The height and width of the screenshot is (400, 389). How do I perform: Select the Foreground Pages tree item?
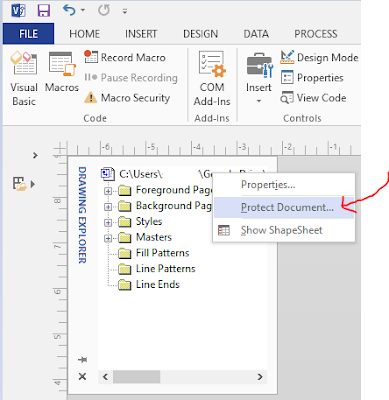173,190
